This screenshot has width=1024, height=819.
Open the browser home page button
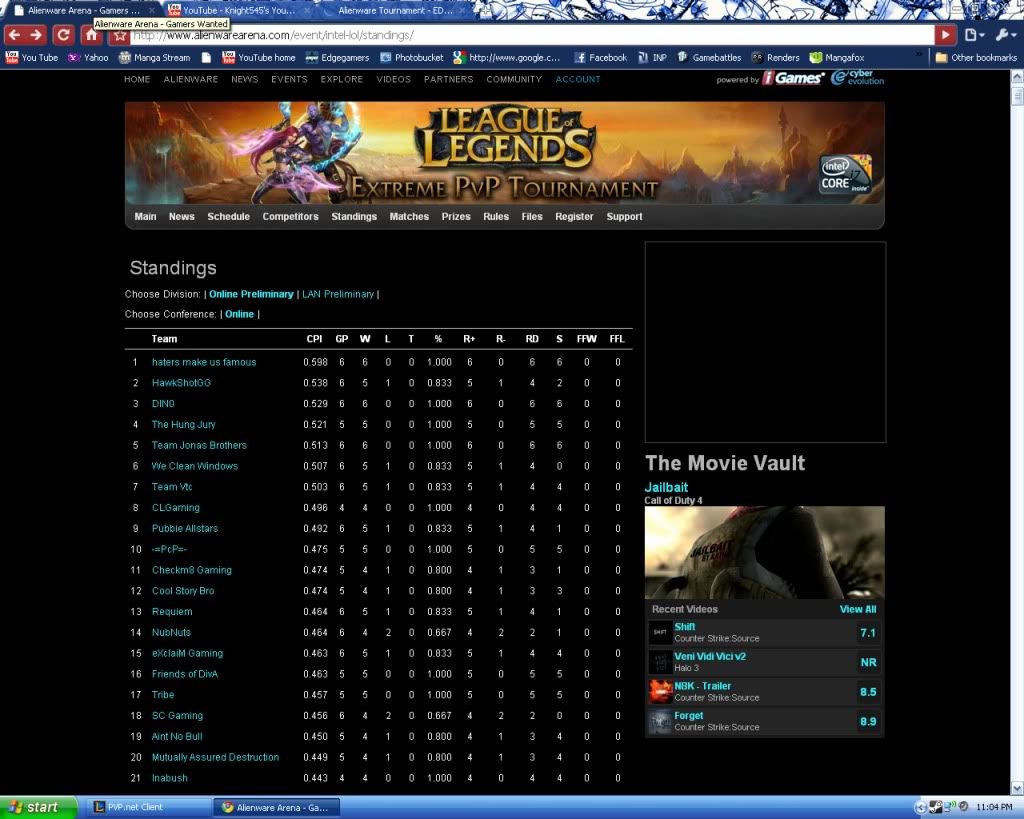[91, 35]
